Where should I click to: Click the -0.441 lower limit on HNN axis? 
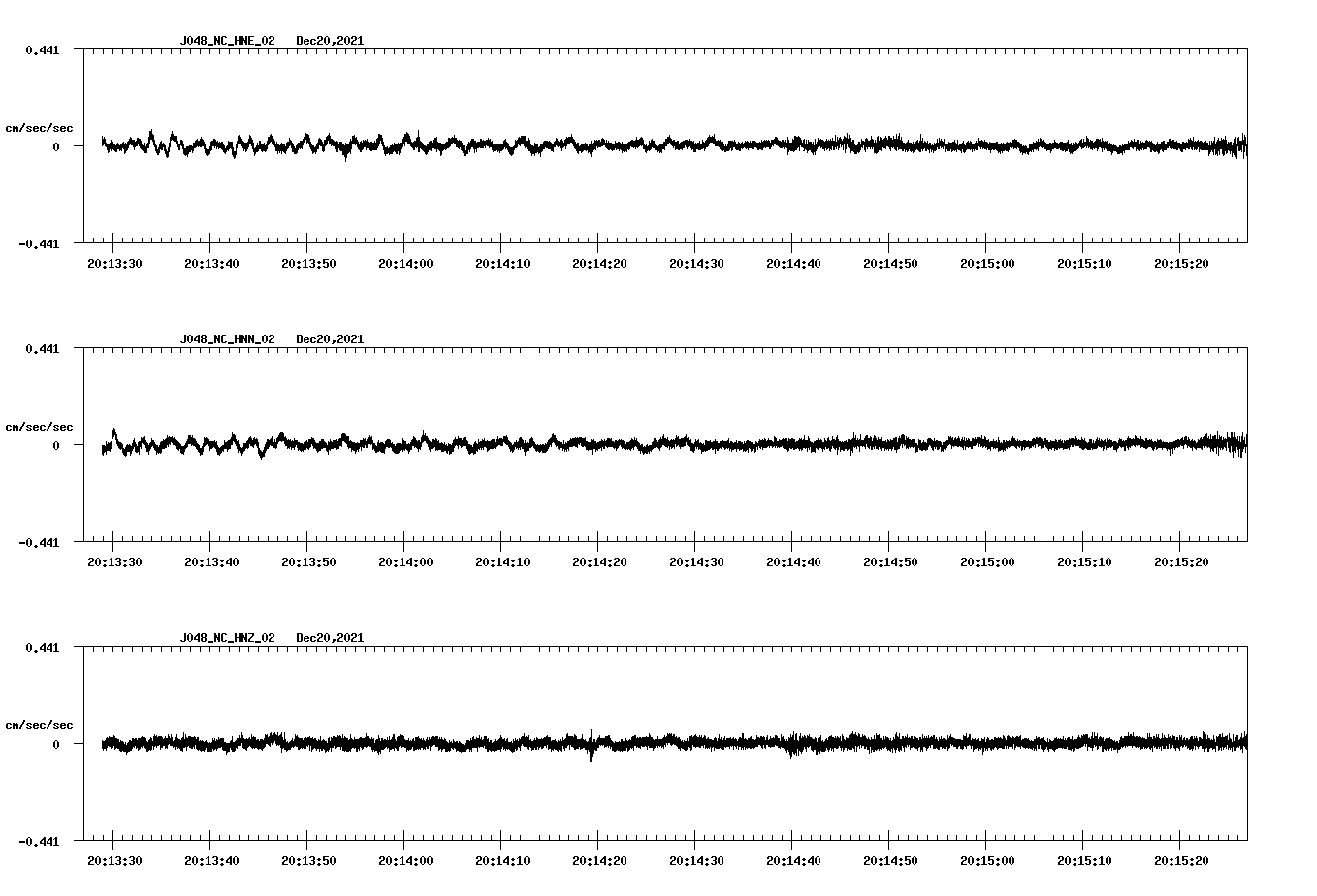39,543
